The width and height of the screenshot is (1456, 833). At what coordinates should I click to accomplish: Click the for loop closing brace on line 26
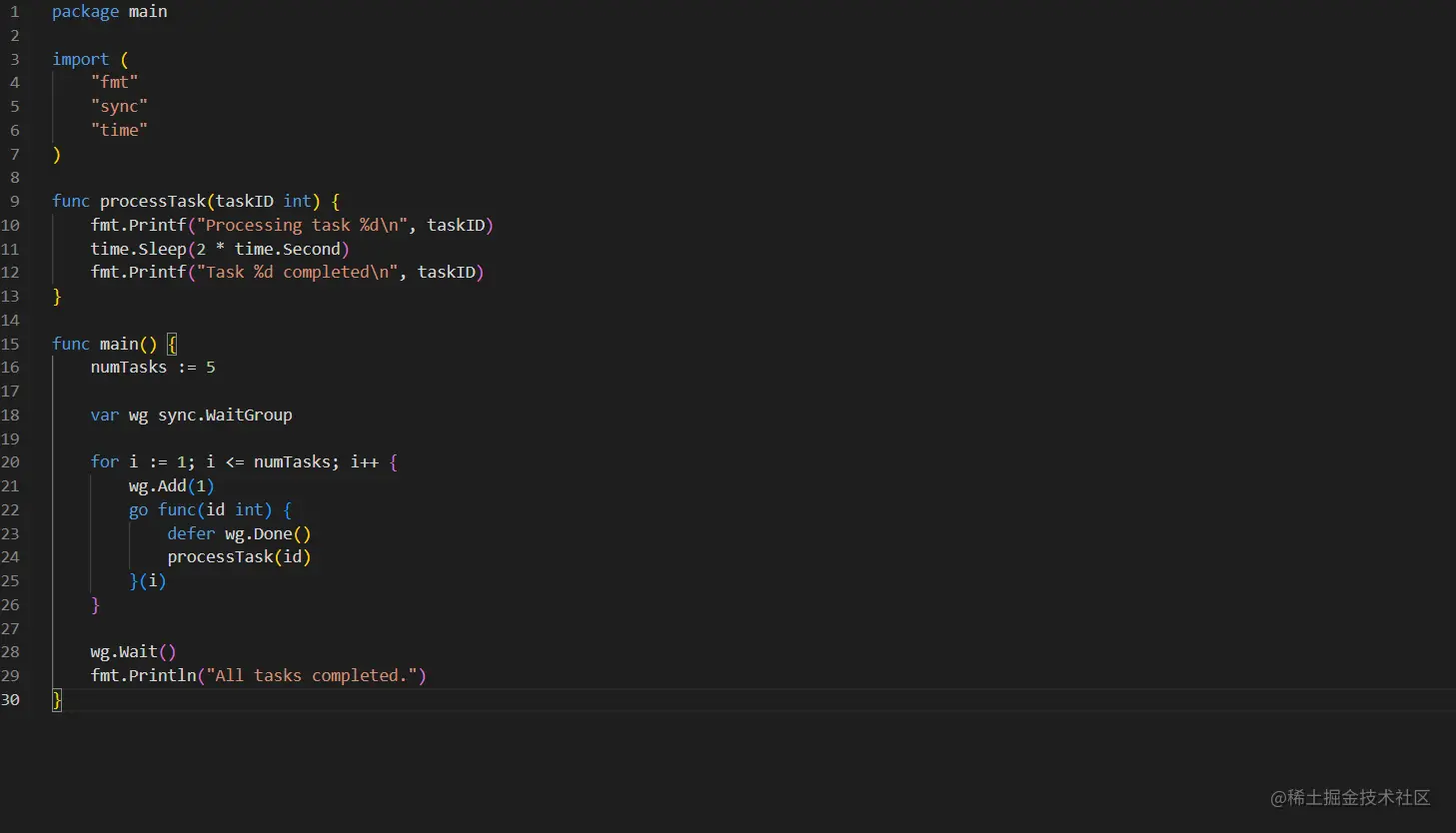95,605
